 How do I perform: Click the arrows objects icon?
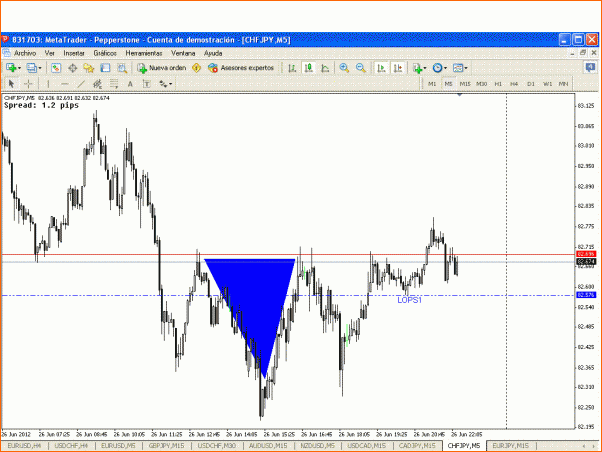(x=163, y=84)
